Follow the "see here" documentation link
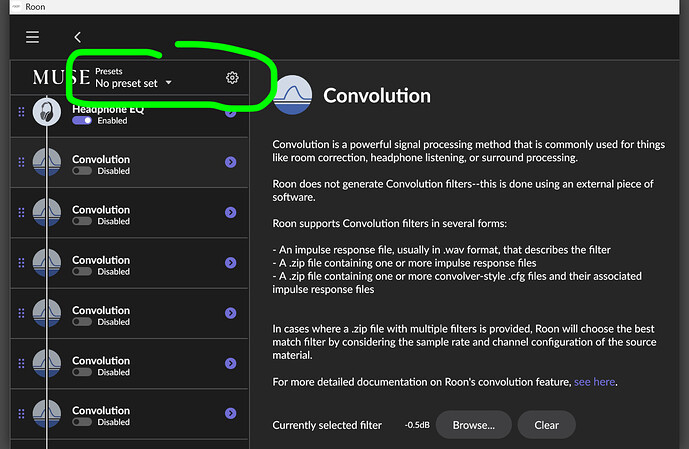 (x=594, y=382)
